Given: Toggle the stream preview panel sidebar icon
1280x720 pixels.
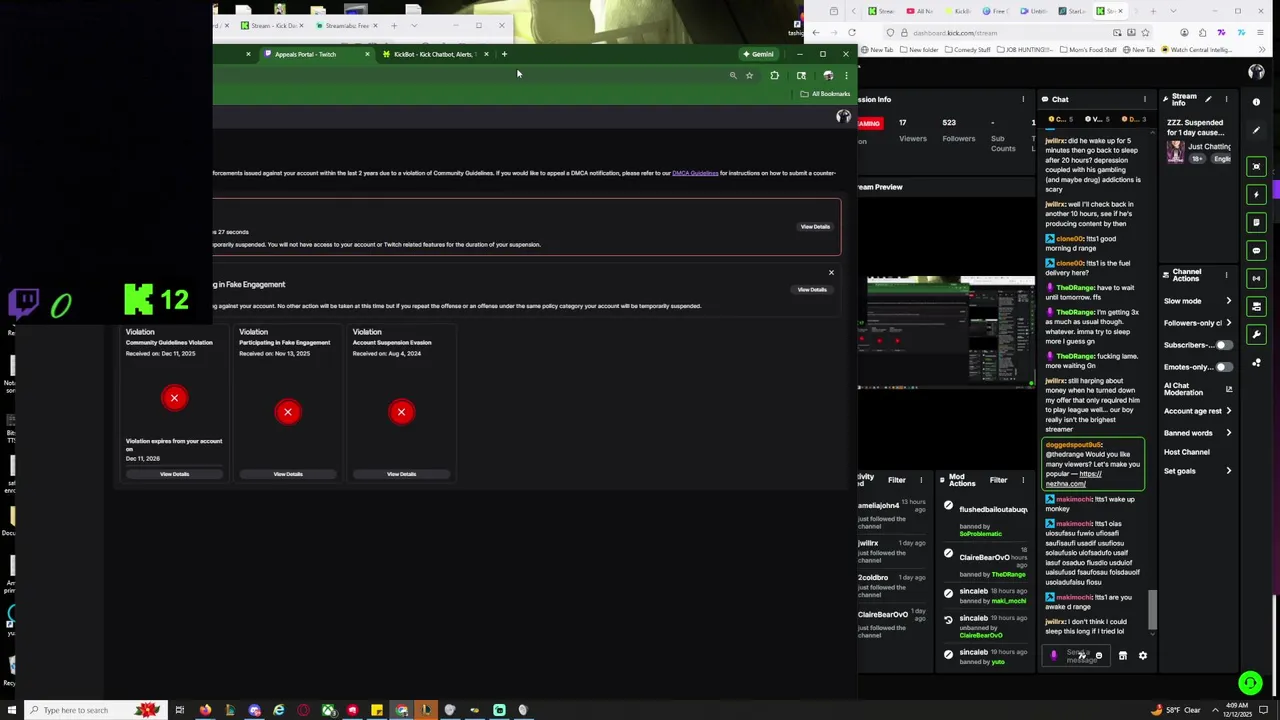Looking at the screenshot, I should (x=1257, y=166).
